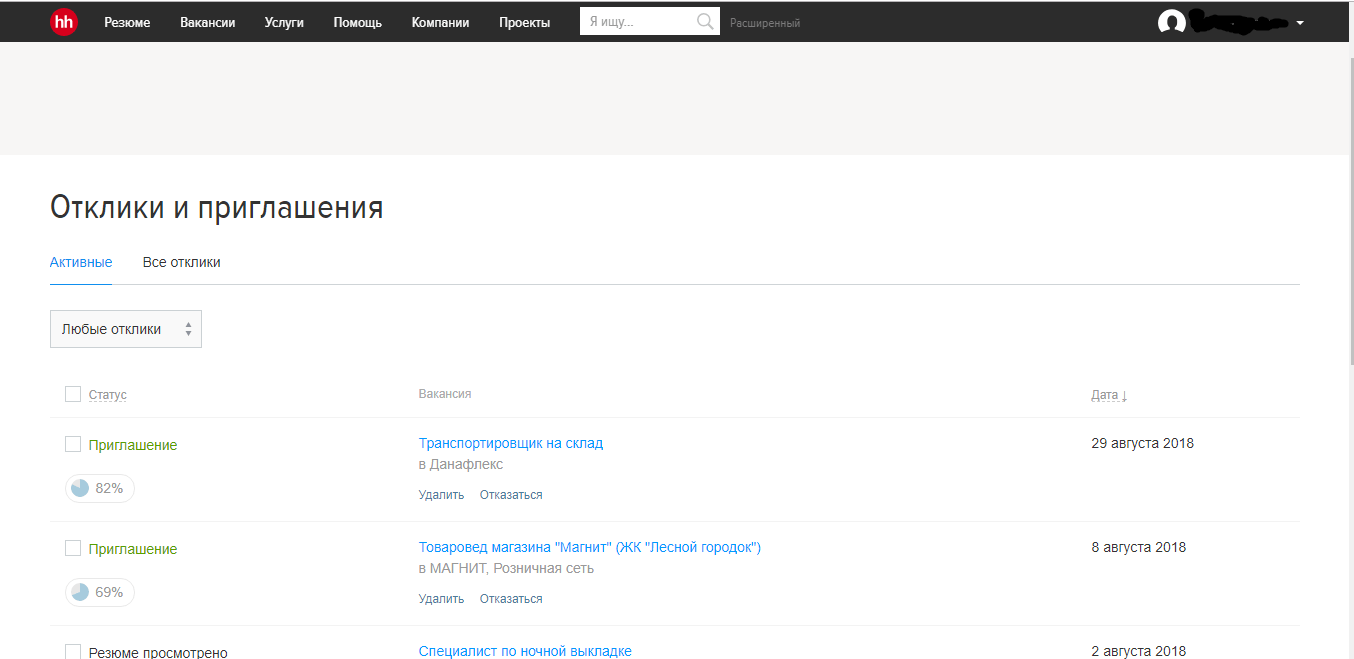Screen dimensions: 1354x659
Task: Sort responses by Дата column
Action: point(1108,395)
